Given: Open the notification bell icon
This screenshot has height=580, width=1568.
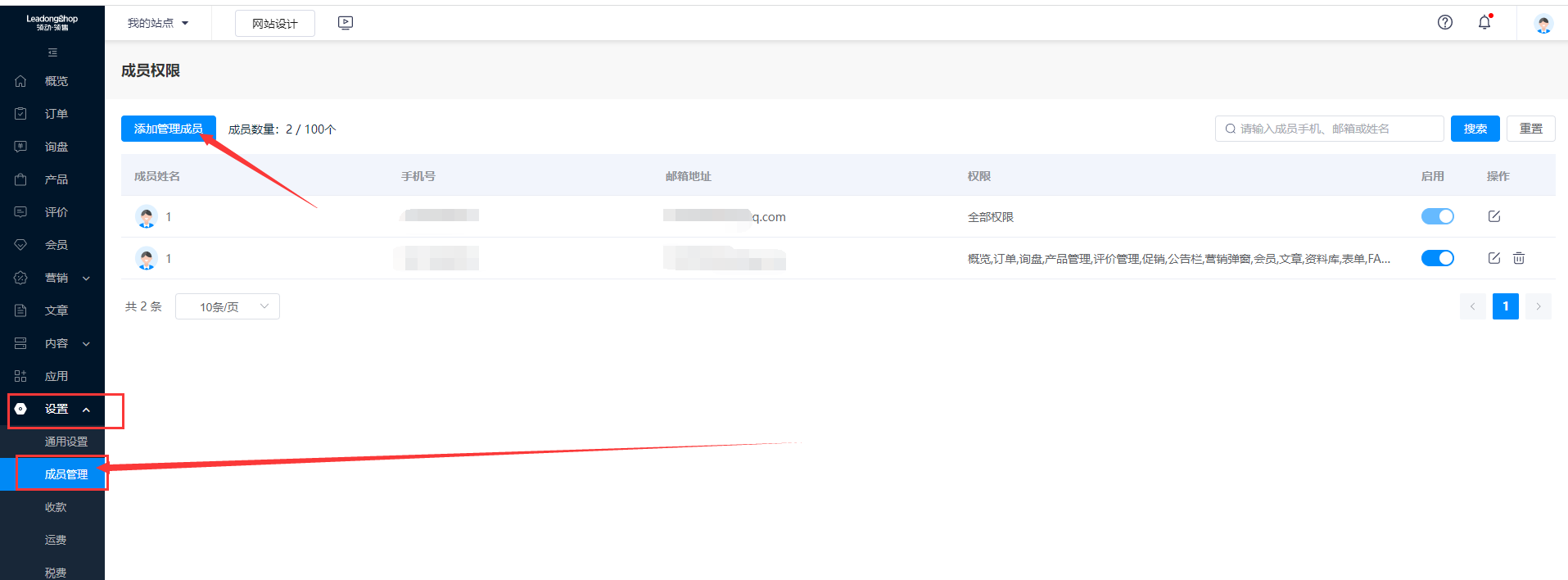Looking at the screenshot, I should (1484, 23).
